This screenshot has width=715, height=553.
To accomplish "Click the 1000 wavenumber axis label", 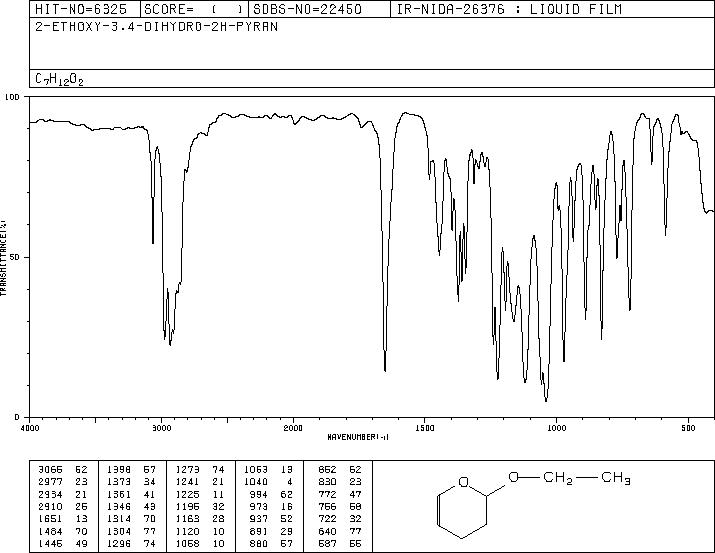I will click(556, 428).
